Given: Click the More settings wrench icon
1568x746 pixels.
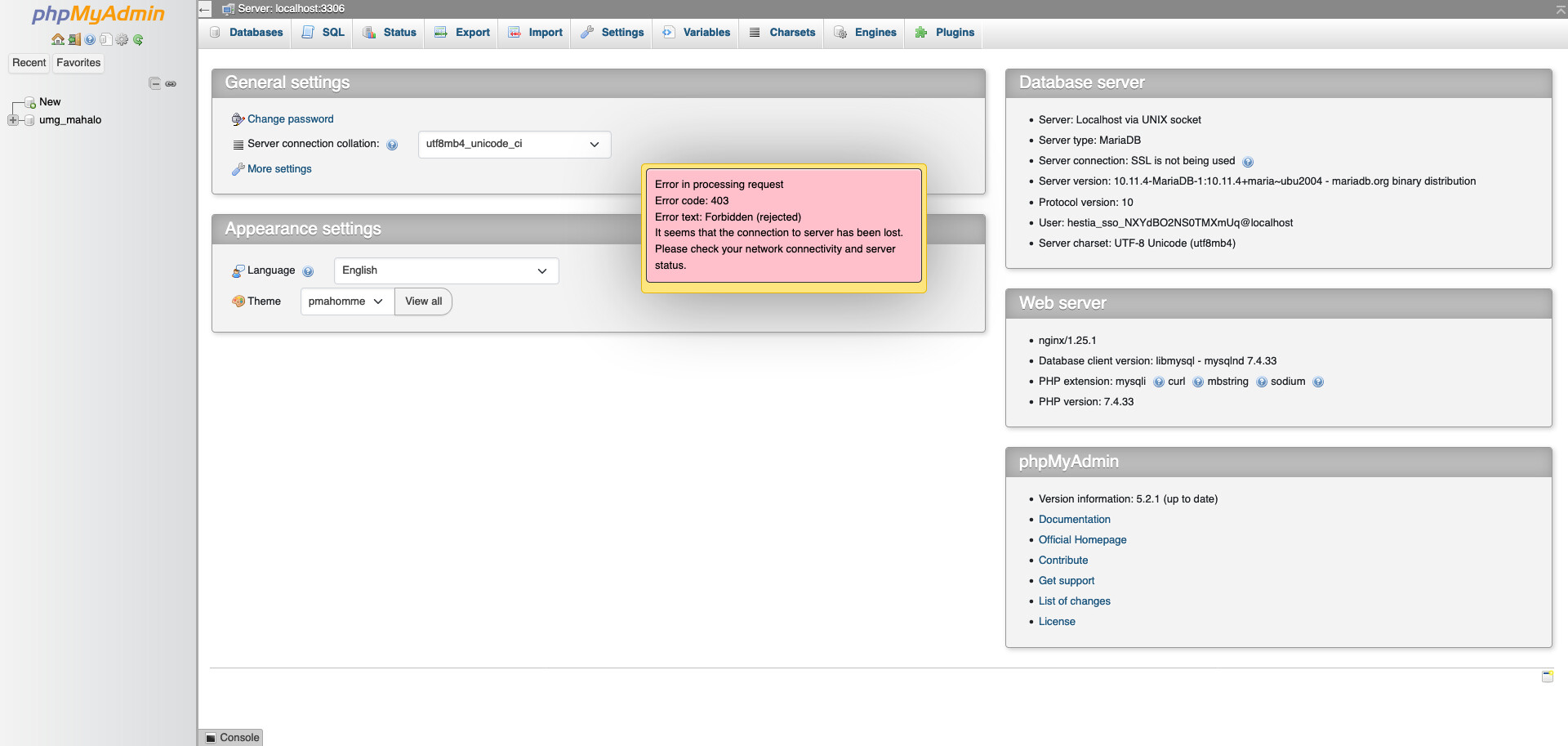Looking at the screenshot, I should [238, 169].
